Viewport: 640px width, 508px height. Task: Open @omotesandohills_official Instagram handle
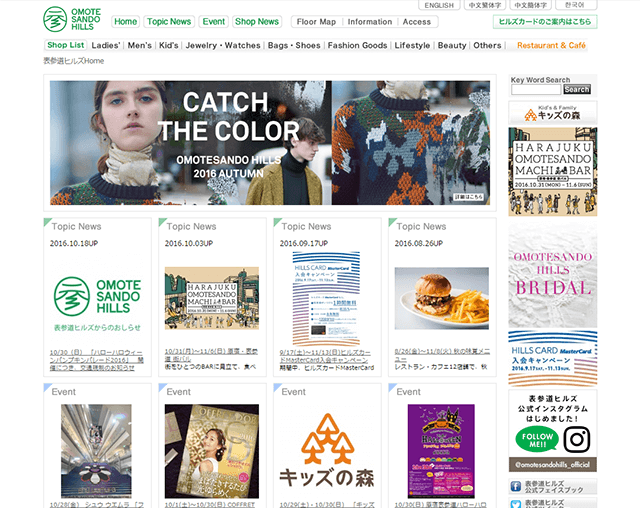pos(553,464)
